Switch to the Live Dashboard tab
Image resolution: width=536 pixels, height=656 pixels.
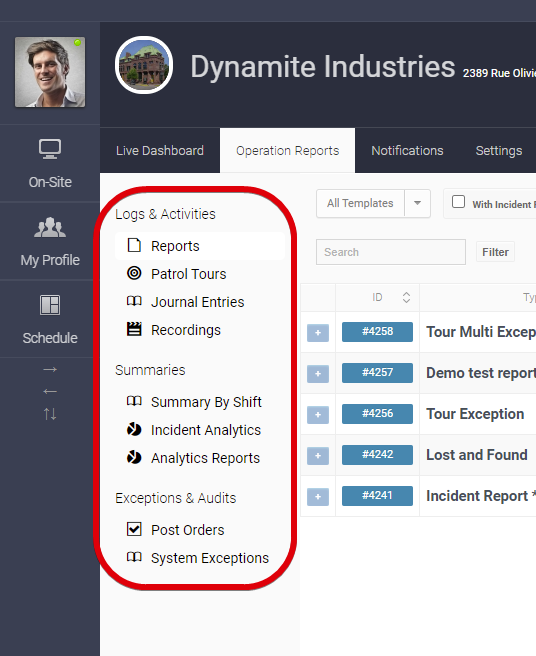(160, 151)
